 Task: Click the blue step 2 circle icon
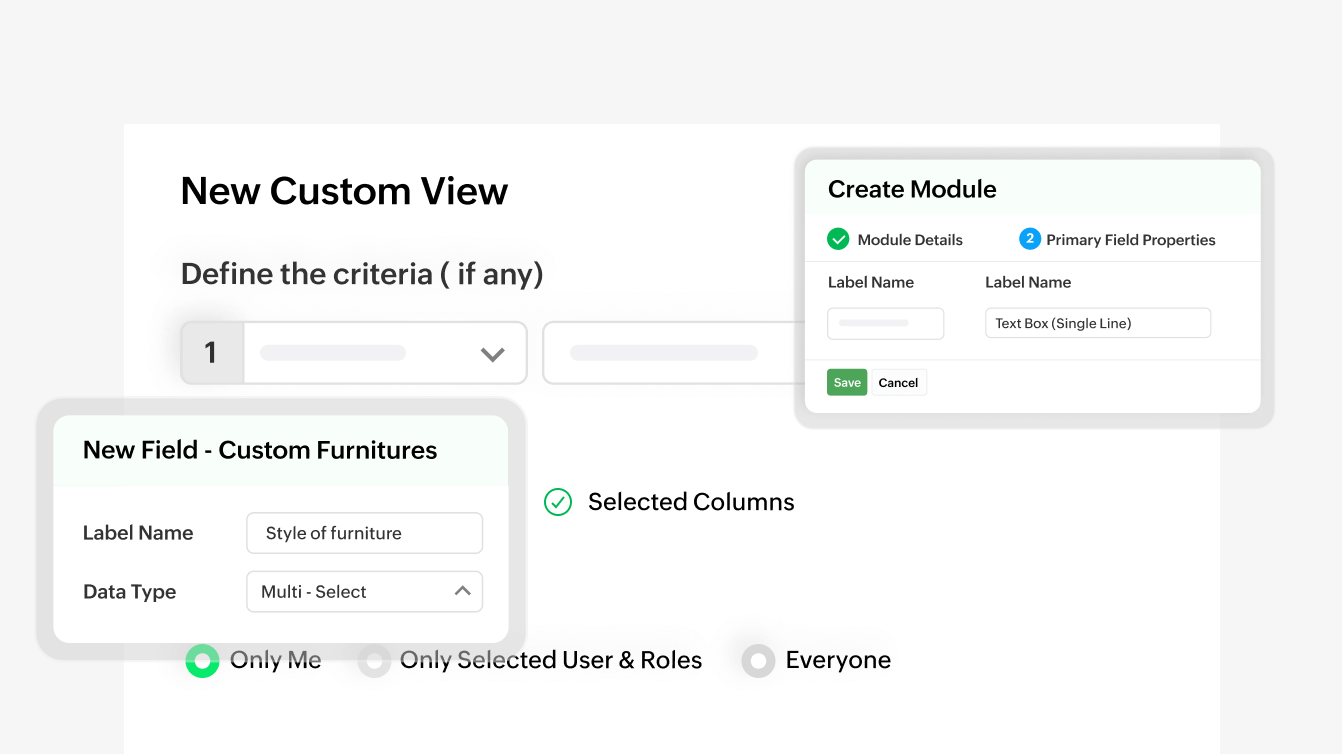(x=1030, y=239)
